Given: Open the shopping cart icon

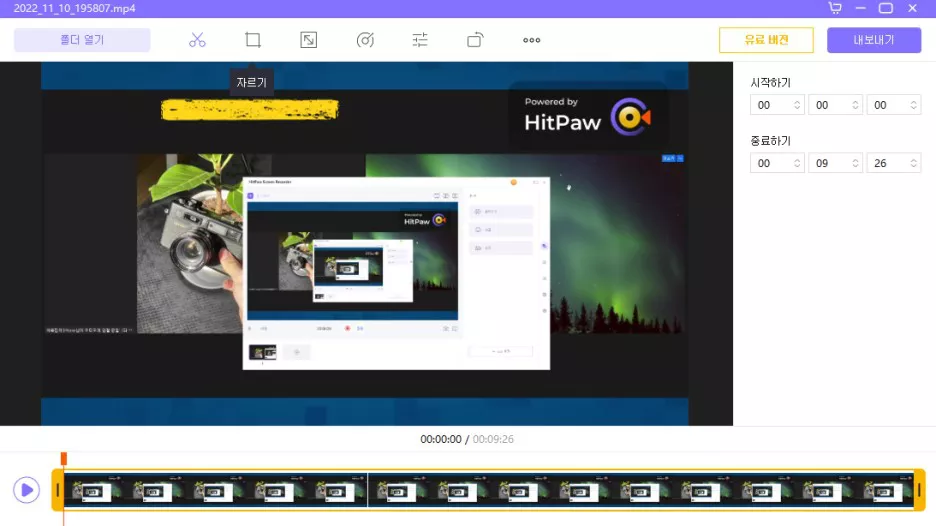Looking at the screenshot, I should 835,8.
